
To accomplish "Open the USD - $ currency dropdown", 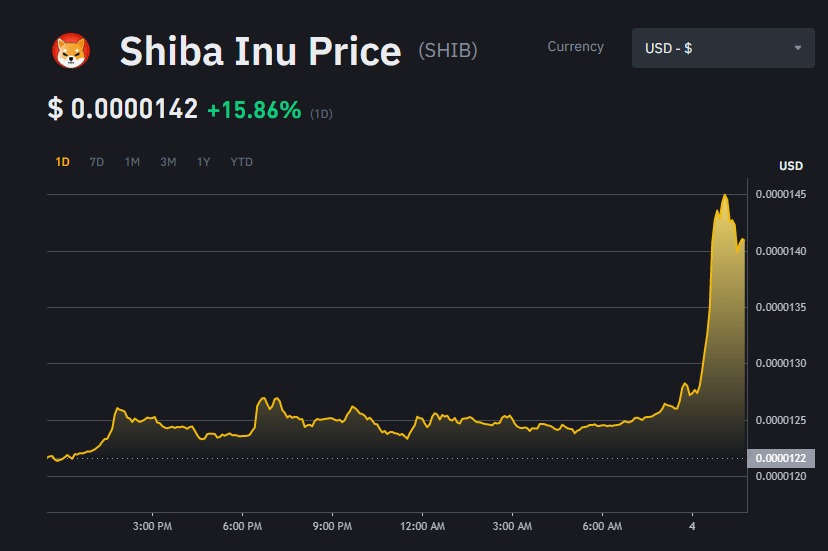I will click(723, 48).
